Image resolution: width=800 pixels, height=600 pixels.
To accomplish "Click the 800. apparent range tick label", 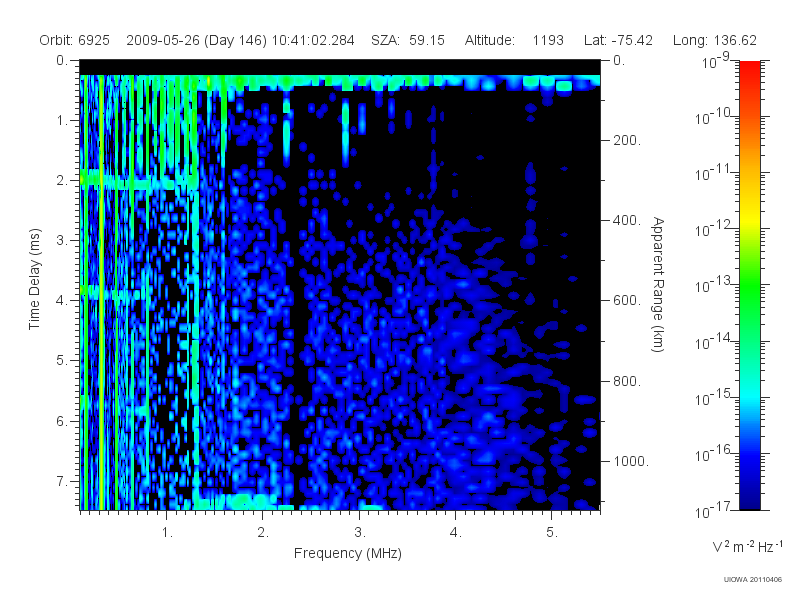I will (627, 381).
